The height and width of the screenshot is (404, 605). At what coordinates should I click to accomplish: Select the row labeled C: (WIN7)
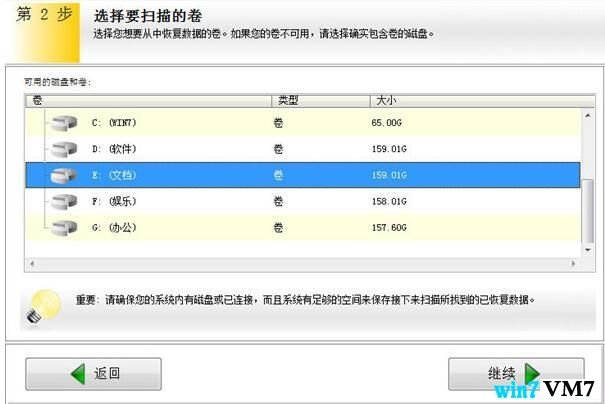(303, 123)
